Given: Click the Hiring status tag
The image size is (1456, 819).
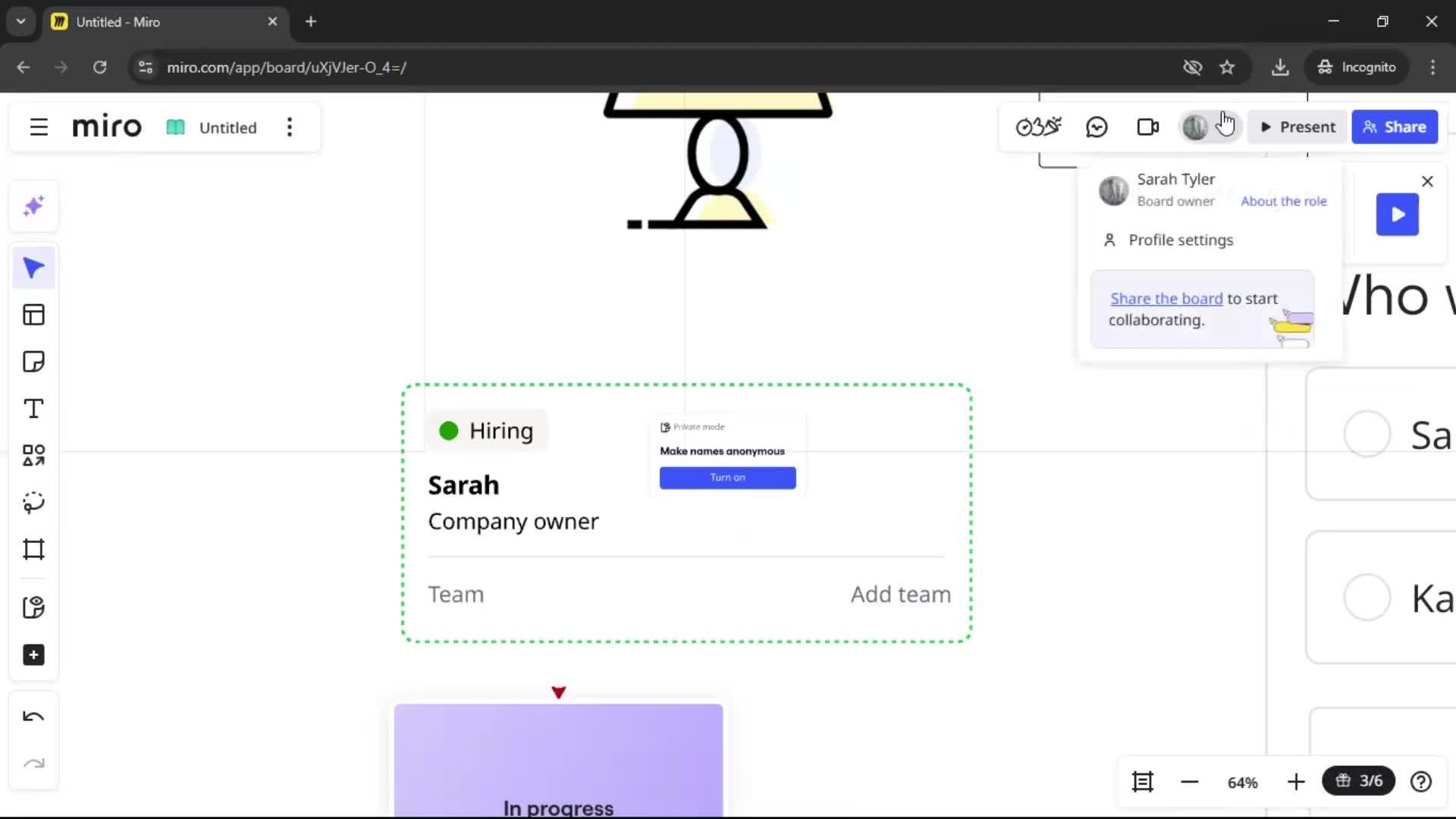Looking at the screenshot, I should point(487,431).
